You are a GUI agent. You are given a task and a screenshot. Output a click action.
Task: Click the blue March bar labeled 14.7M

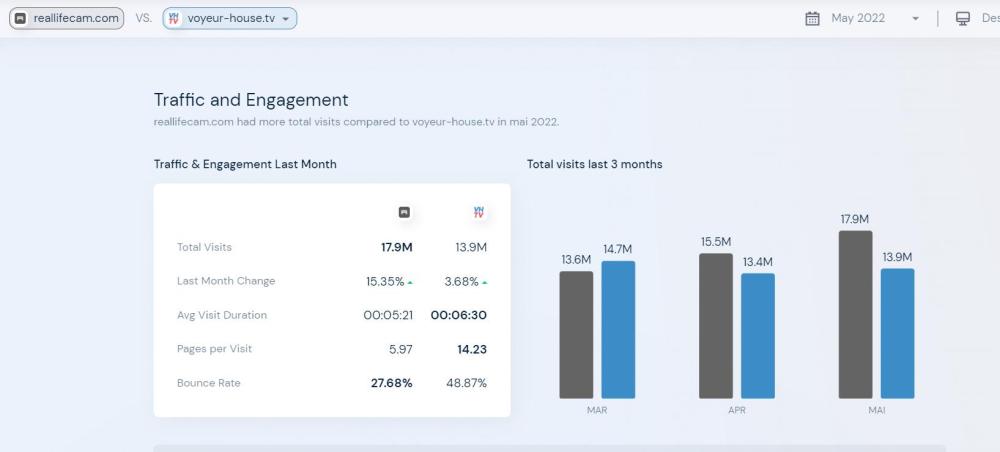click(618, 329)
